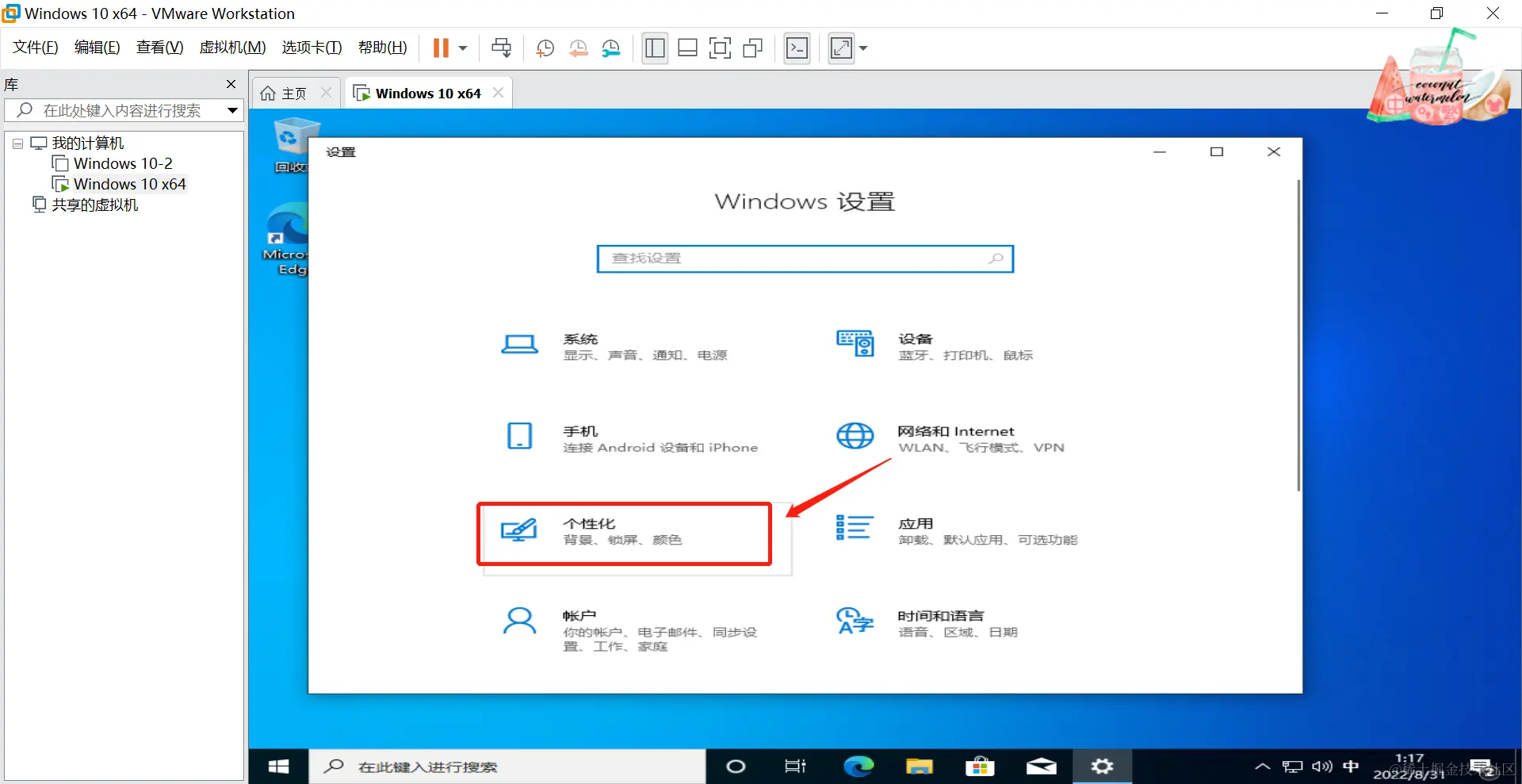Open File Explorer from guest taskbar

click(919, 767)
